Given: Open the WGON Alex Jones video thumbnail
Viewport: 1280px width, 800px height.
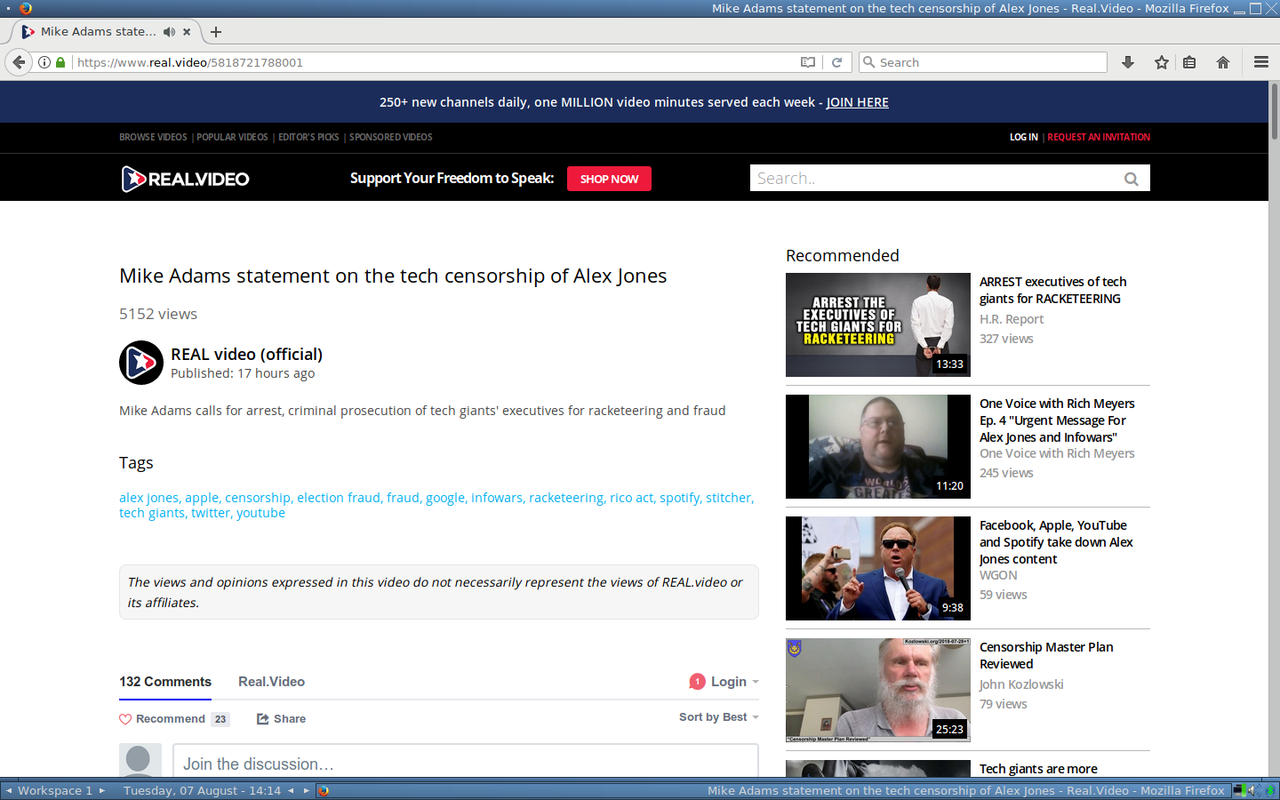Looking at the screenshot, I should (x=878, y=569).
